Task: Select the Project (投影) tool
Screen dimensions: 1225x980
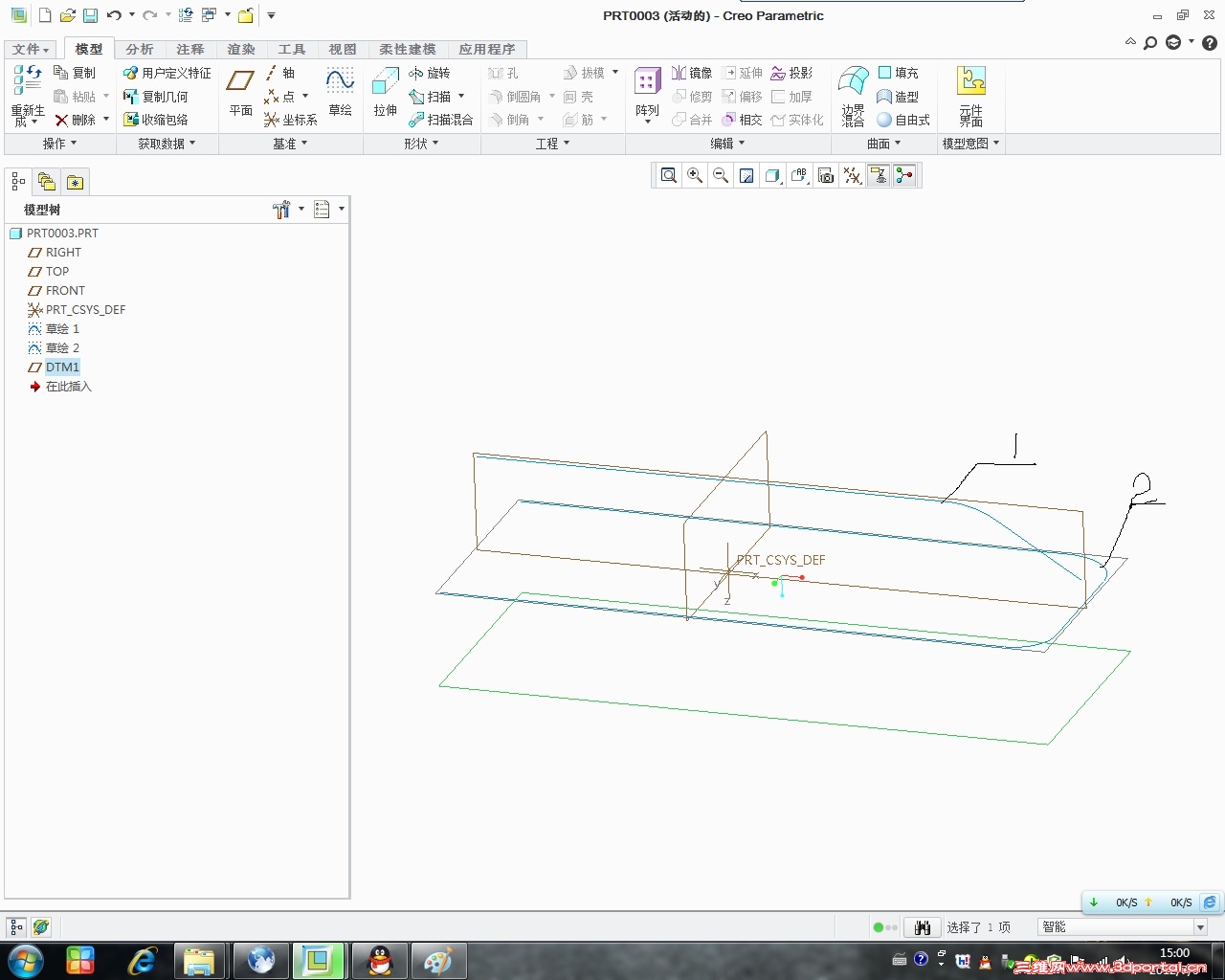Action: [791, 73]
